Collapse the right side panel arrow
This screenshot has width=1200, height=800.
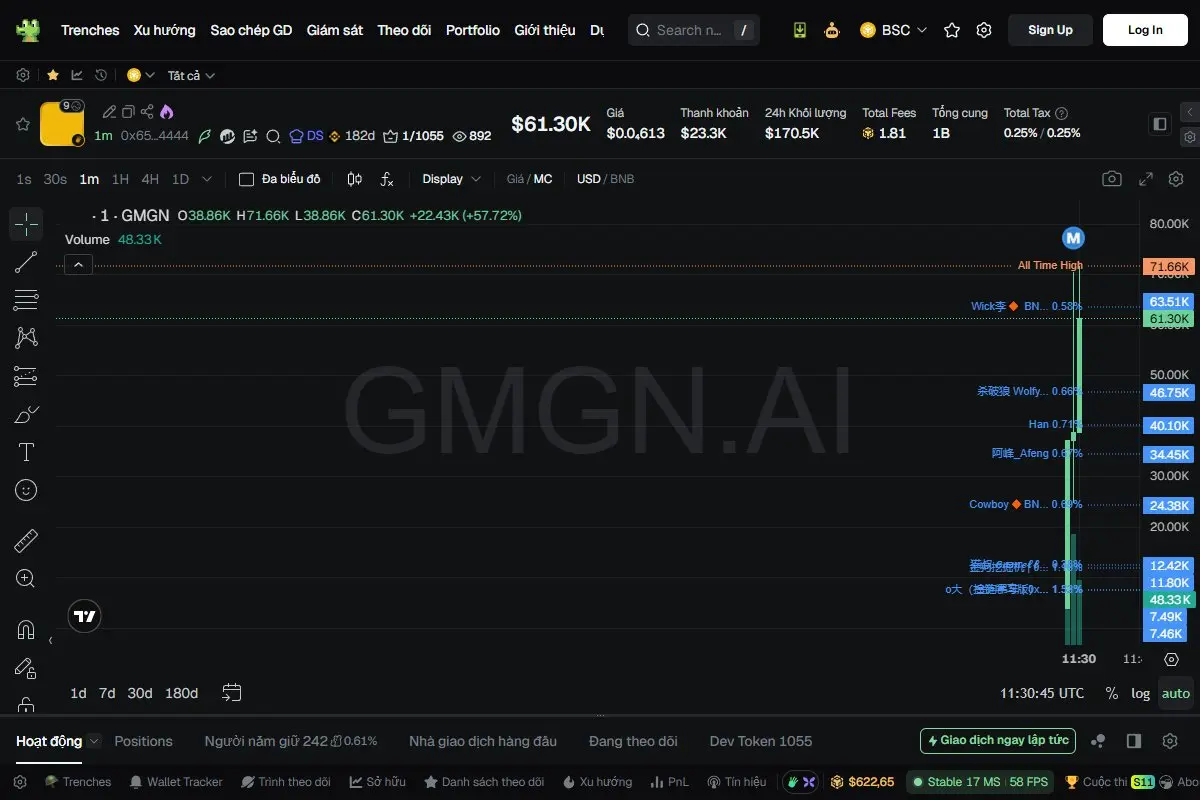(1189, 112)
